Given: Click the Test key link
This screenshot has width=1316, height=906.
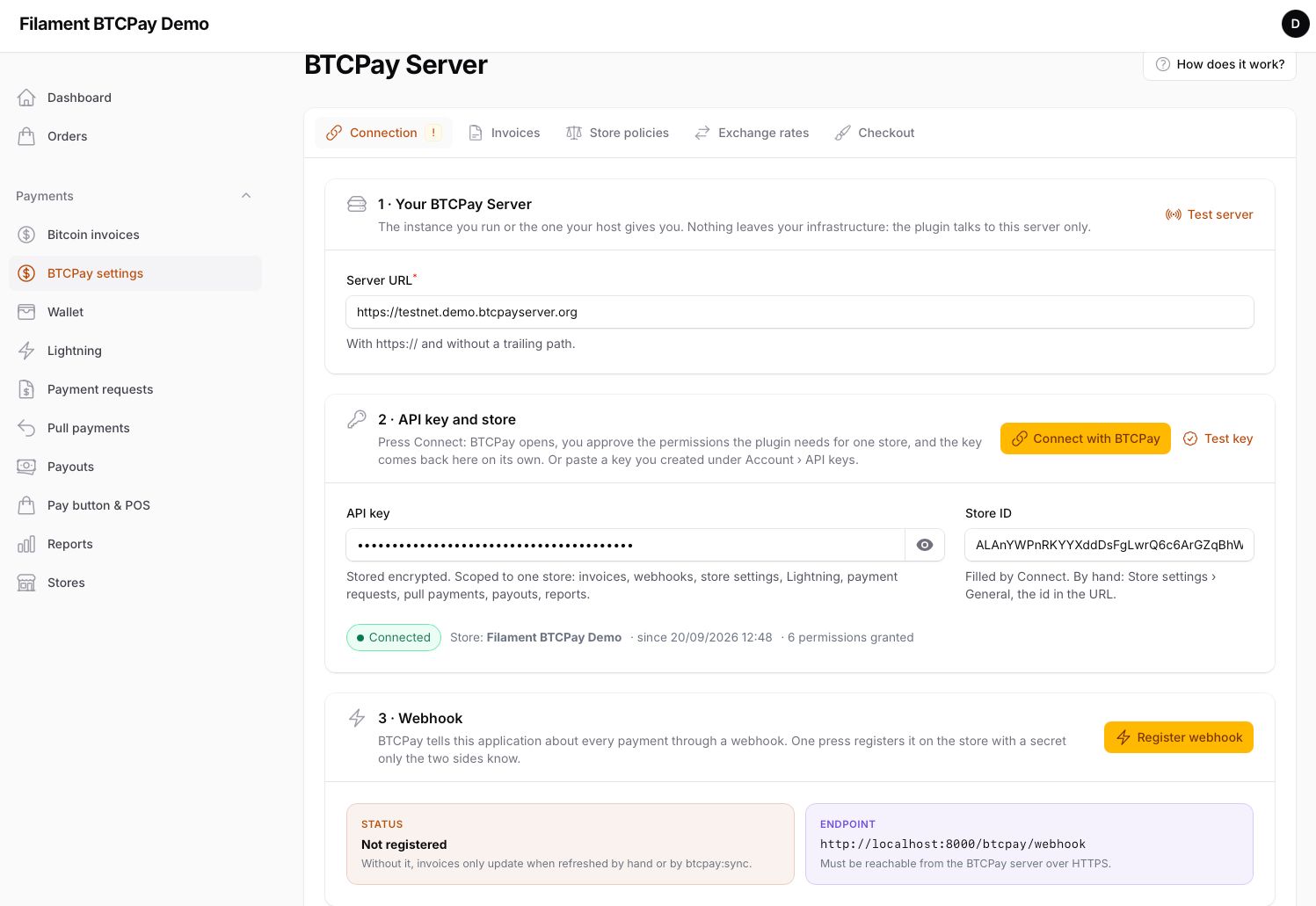Looking at the screenshot, I should (1218, 439).
